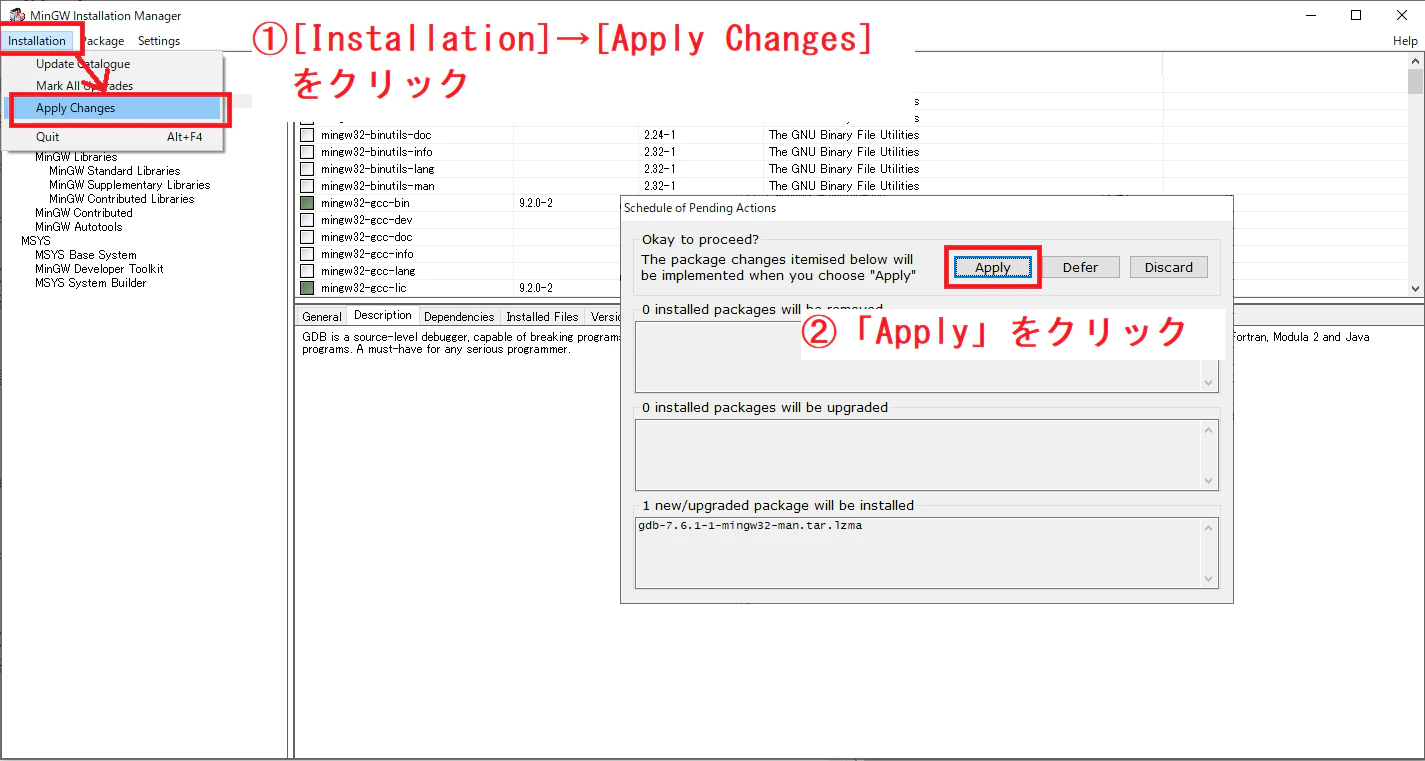Select the MSYS tree node

click(x=36, y=241)
